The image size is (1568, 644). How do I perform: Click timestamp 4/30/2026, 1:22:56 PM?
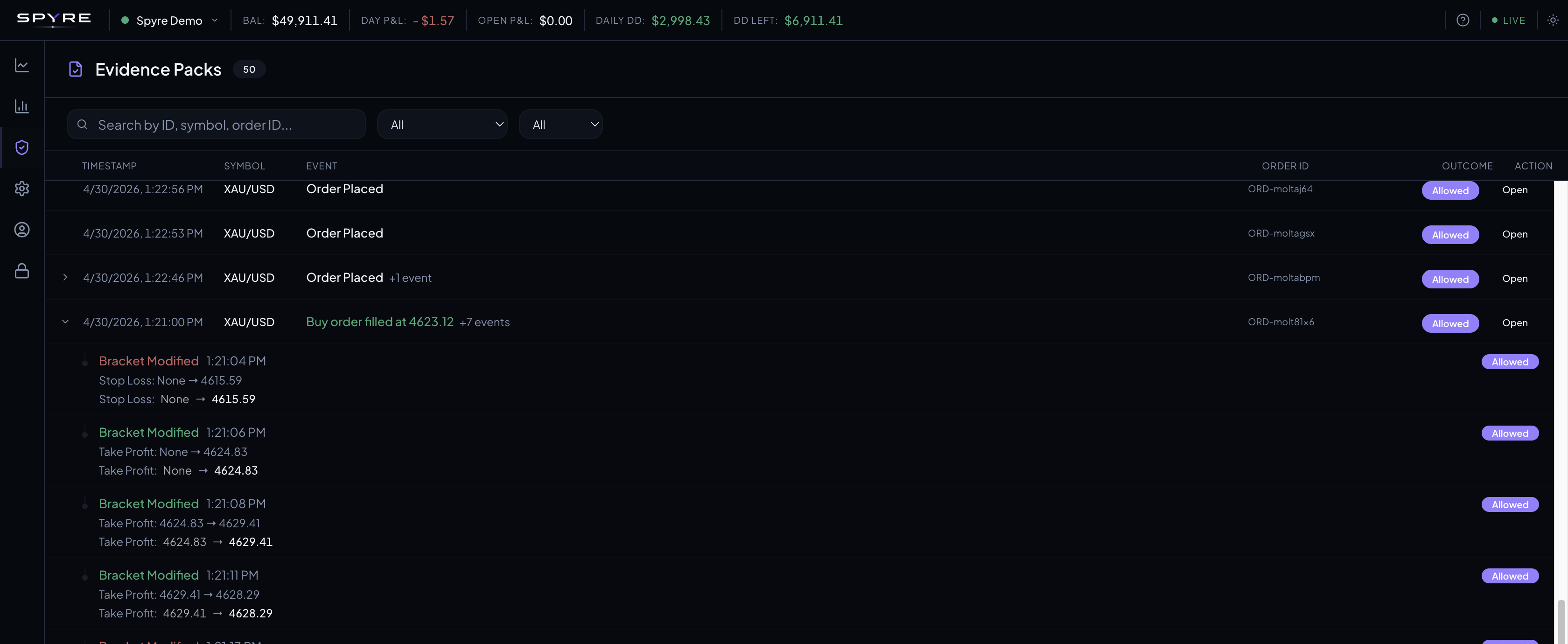coord(143,189)
